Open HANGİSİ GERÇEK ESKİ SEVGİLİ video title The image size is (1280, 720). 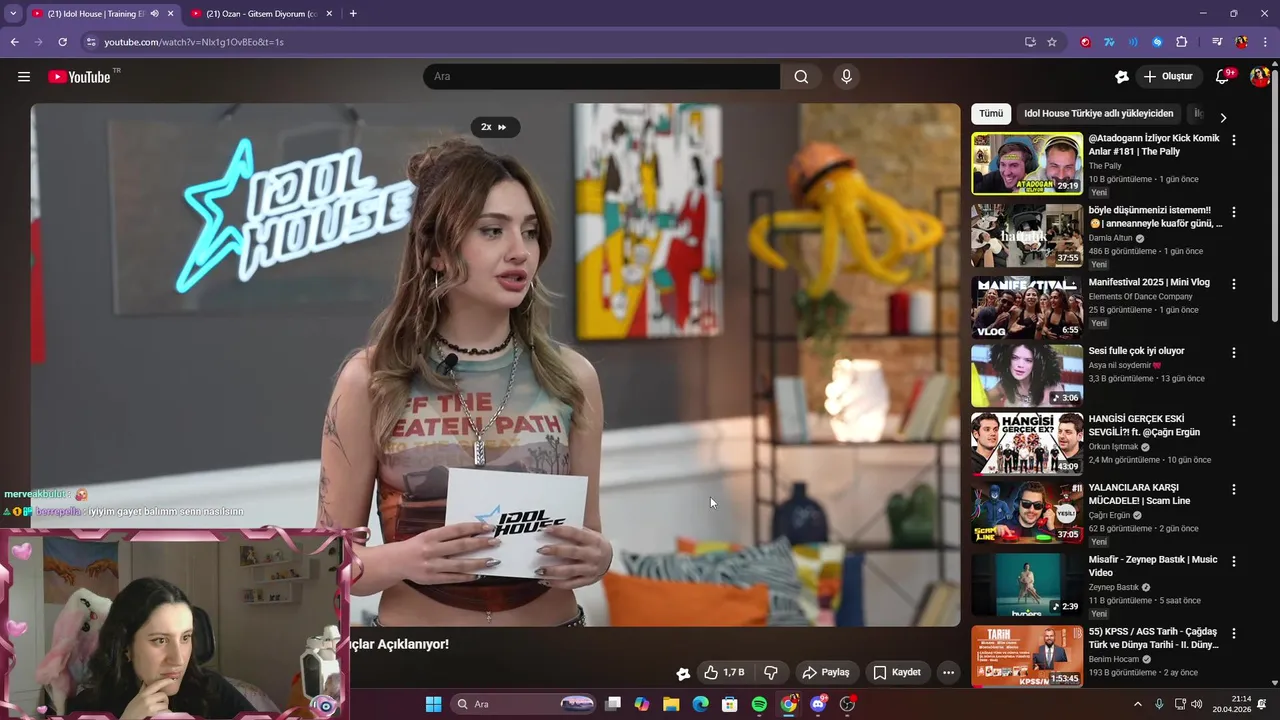[1144, 426]
